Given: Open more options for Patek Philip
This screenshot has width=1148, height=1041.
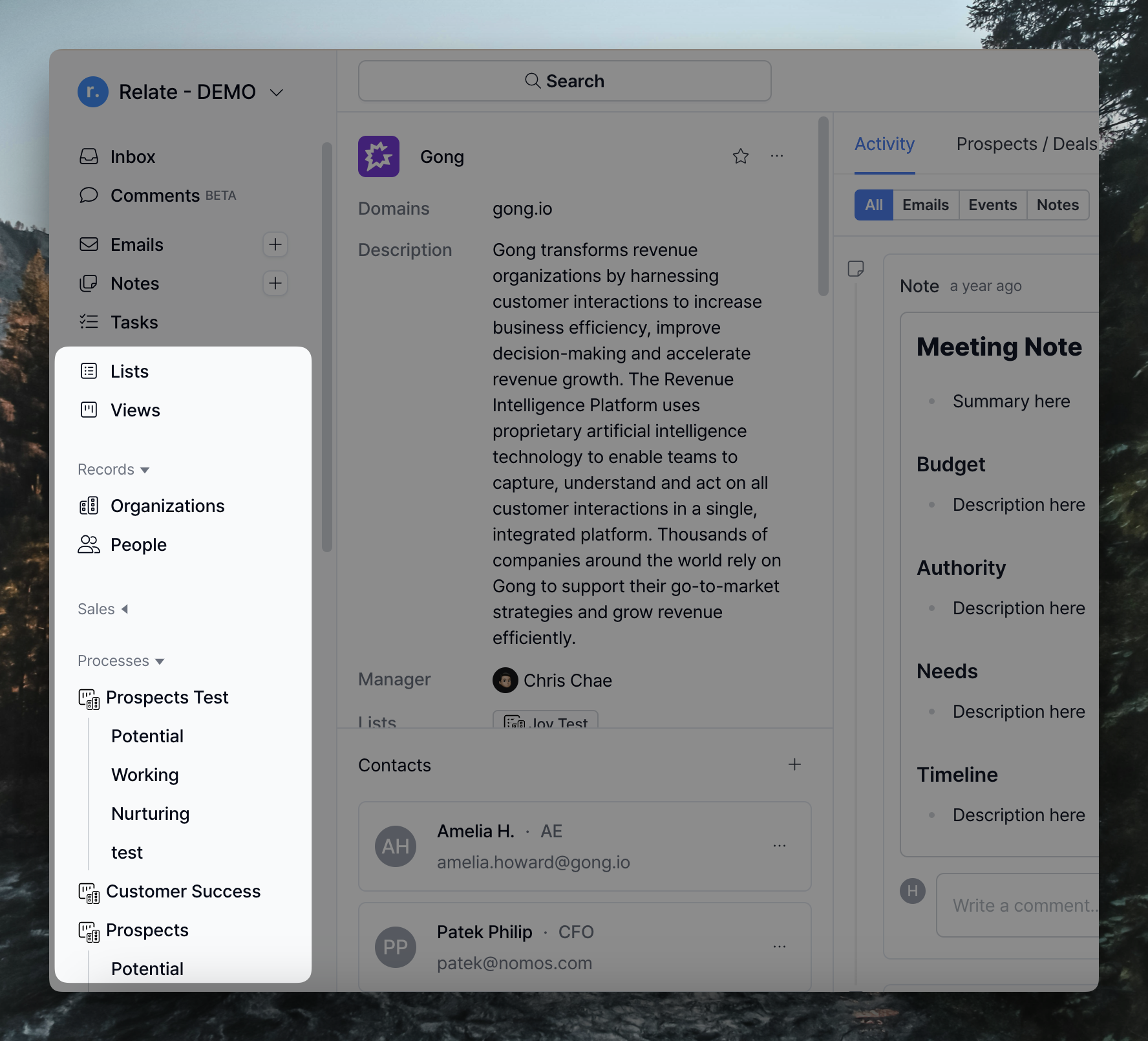Looking at the screenshot, I should click(780, 947).
